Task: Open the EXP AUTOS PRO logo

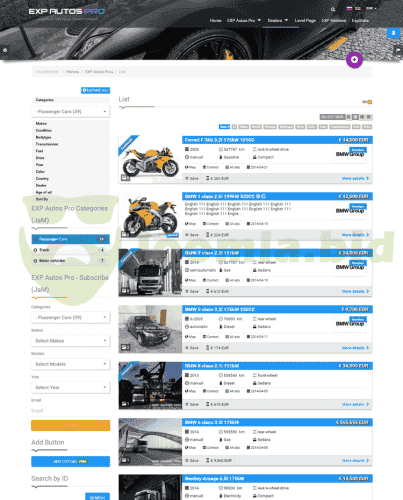Action: [x=67, y=11]
